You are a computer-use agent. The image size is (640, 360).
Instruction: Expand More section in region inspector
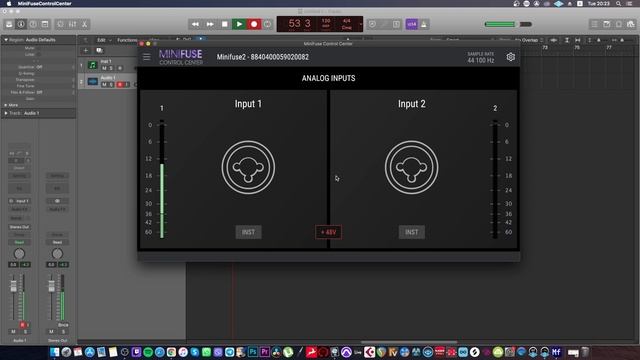tap(6, 105)
